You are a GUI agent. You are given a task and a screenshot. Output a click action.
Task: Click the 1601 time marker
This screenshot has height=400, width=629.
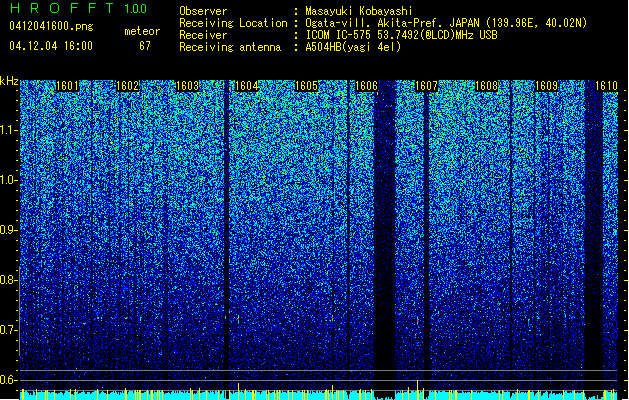pyautogui.click(x=67, y=86)
